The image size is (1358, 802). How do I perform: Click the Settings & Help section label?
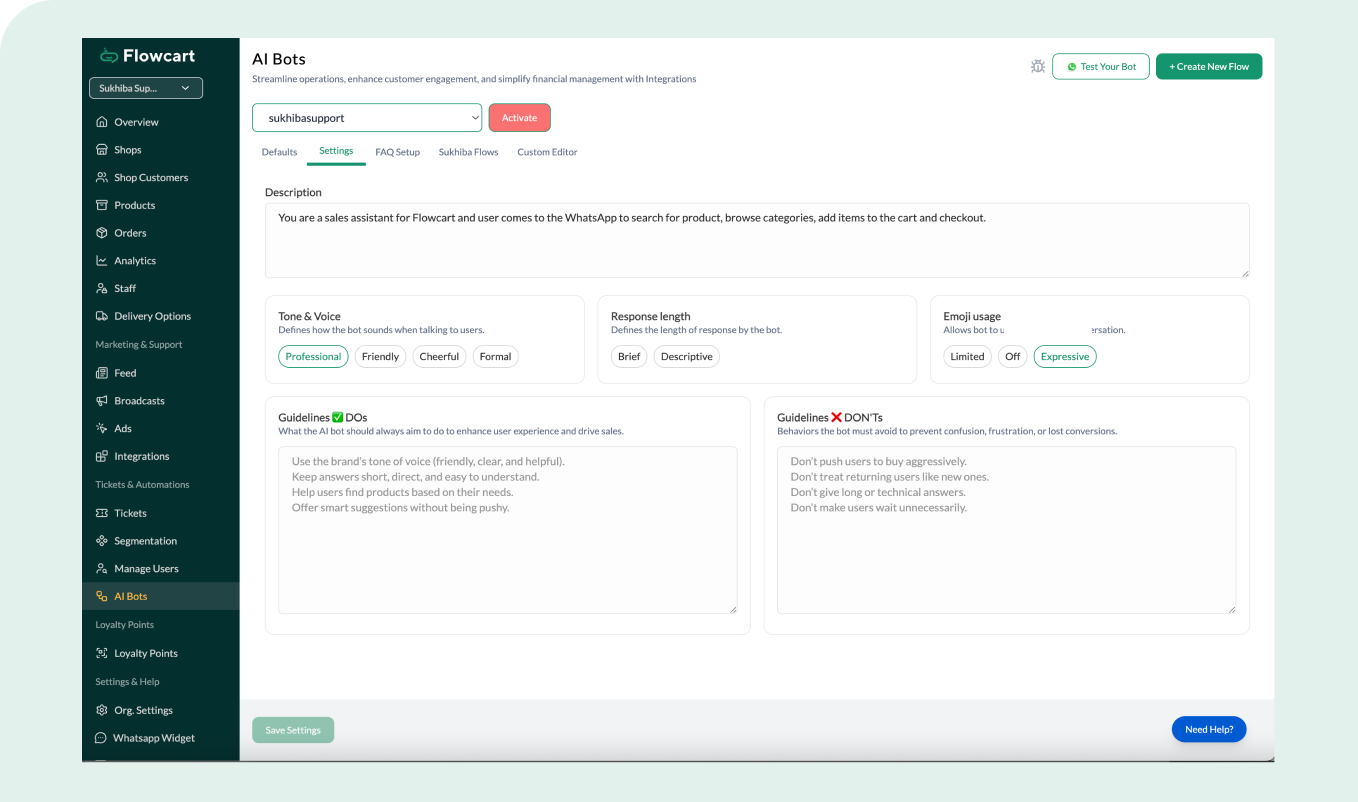point(127,682)
